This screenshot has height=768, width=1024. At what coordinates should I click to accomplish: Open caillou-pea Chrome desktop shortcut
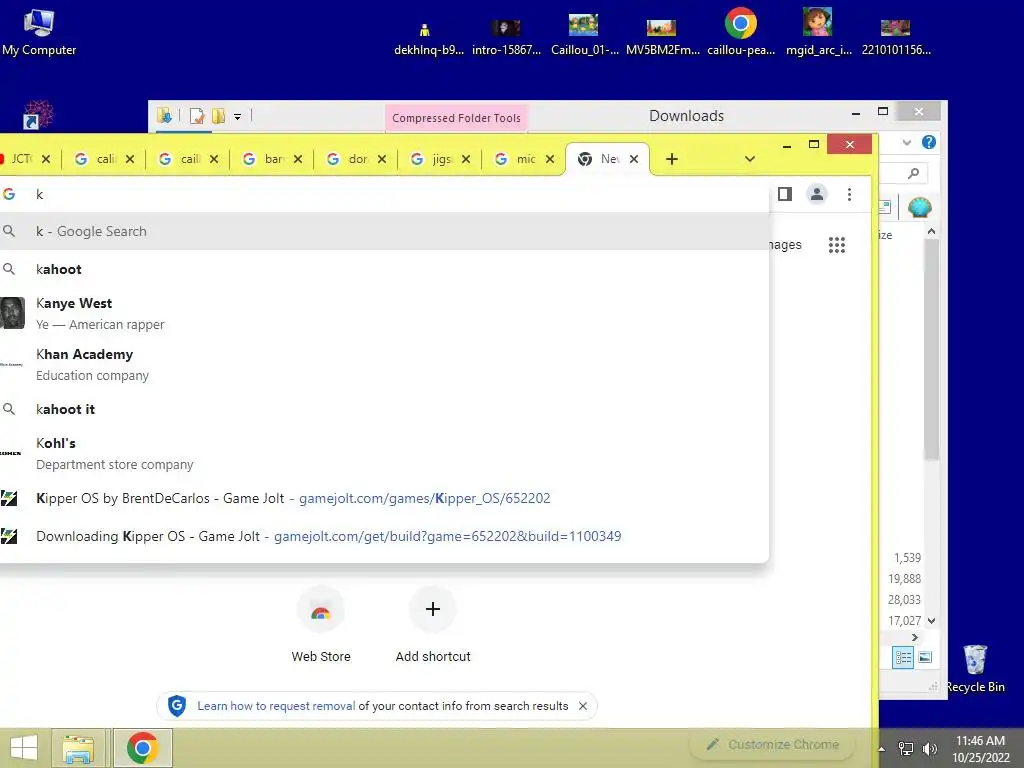[x=741, y=33]
